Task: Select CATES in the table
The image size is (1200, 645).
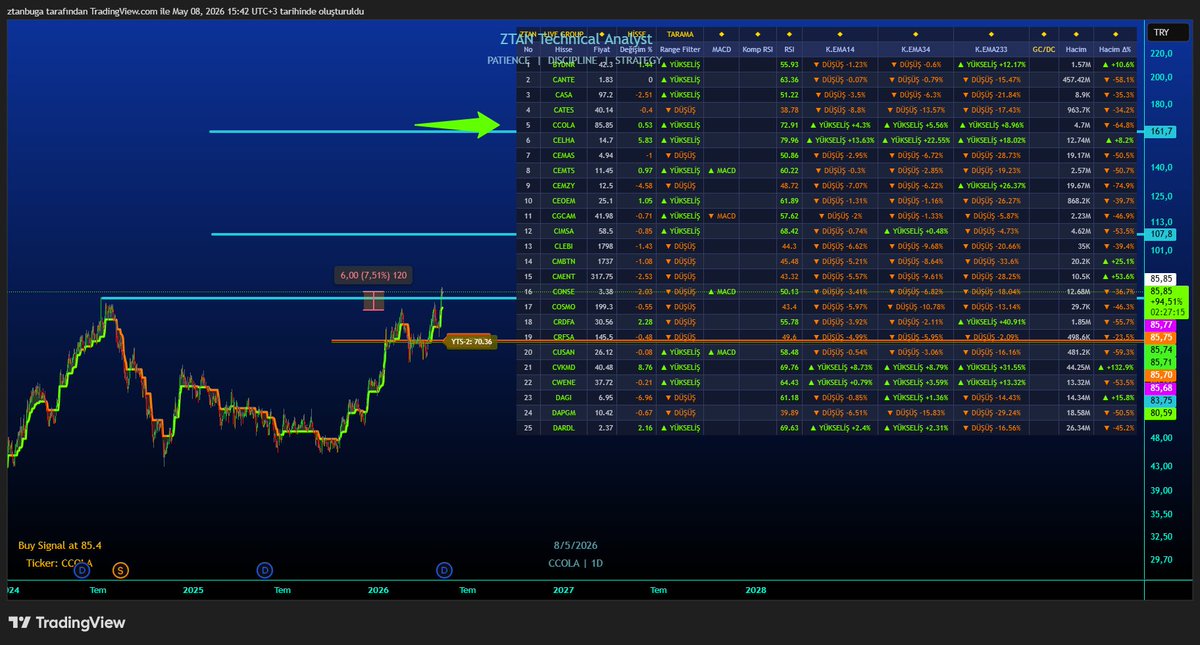Action: [564, 110]
